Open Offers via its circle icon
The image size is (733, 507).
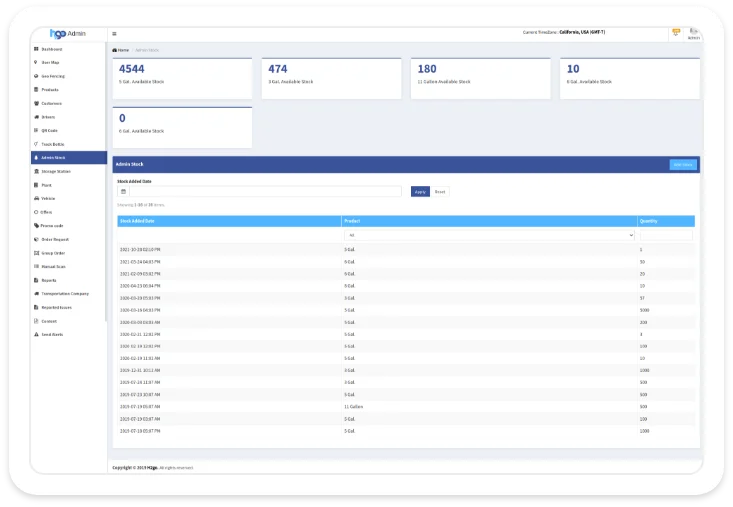pyautogui.click(x=36, y=212)
